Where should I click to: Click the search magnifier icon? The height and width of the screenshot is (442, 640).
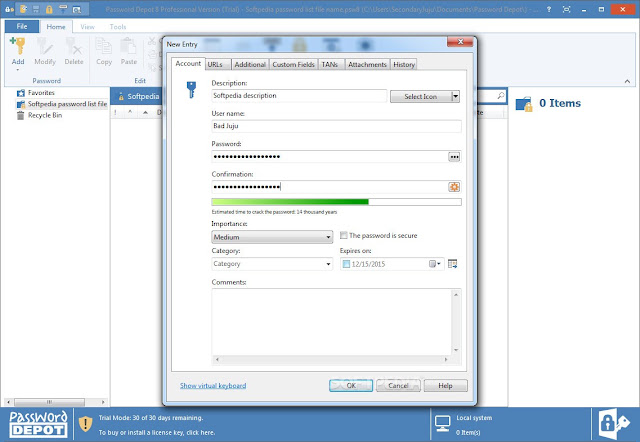[x=500, y=96]
